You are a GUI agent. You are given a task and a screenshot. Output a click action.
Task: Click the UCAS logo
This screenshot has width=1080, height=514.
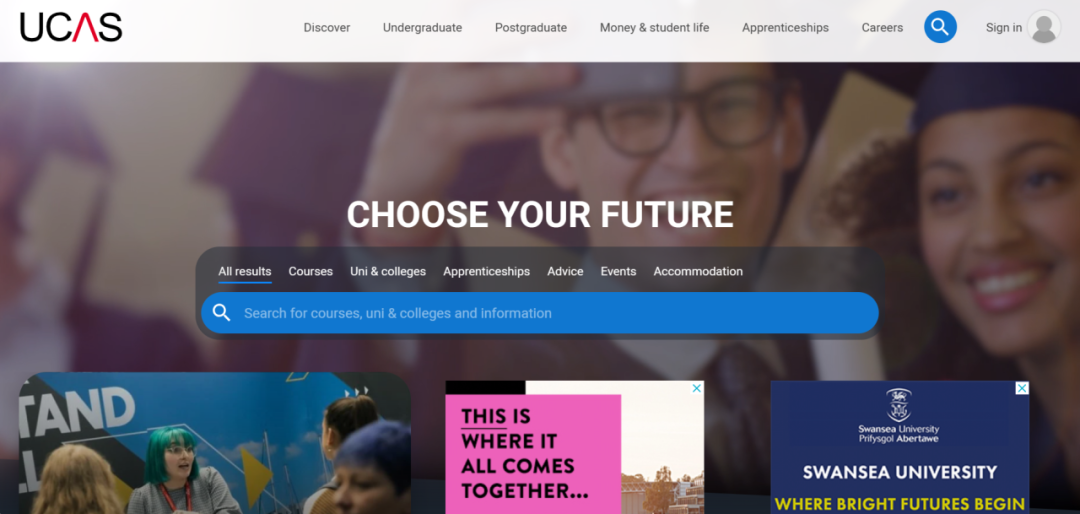point(71,28)
